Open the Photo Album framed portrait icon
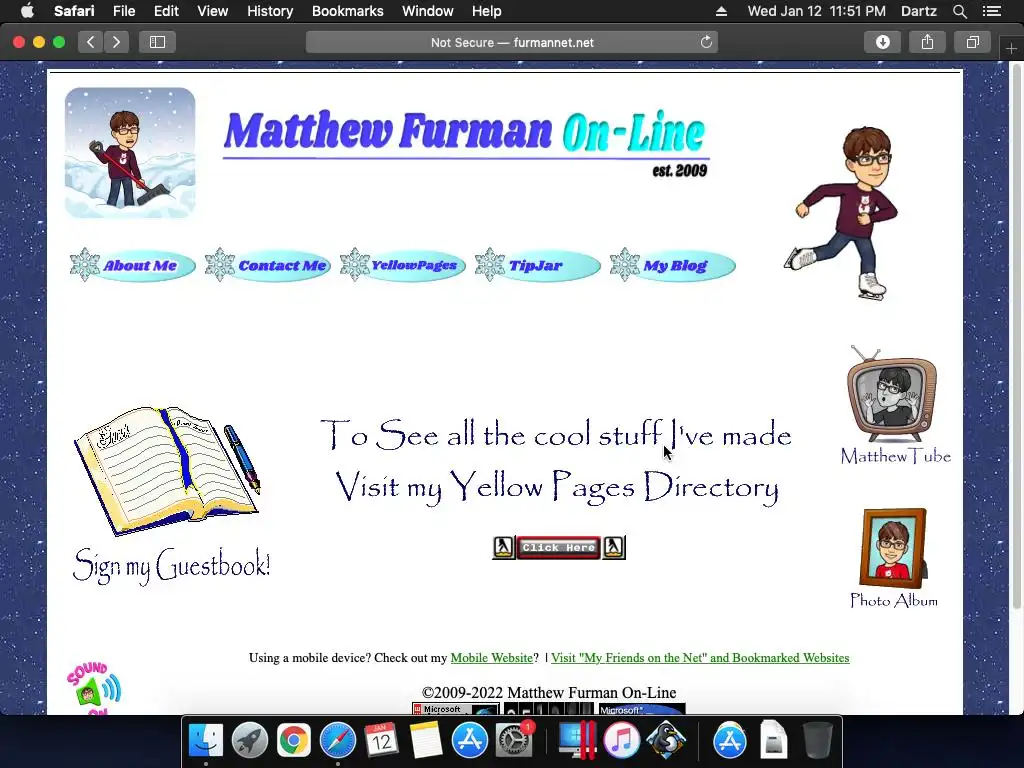1024x768 pixels. tap(893, 548)
